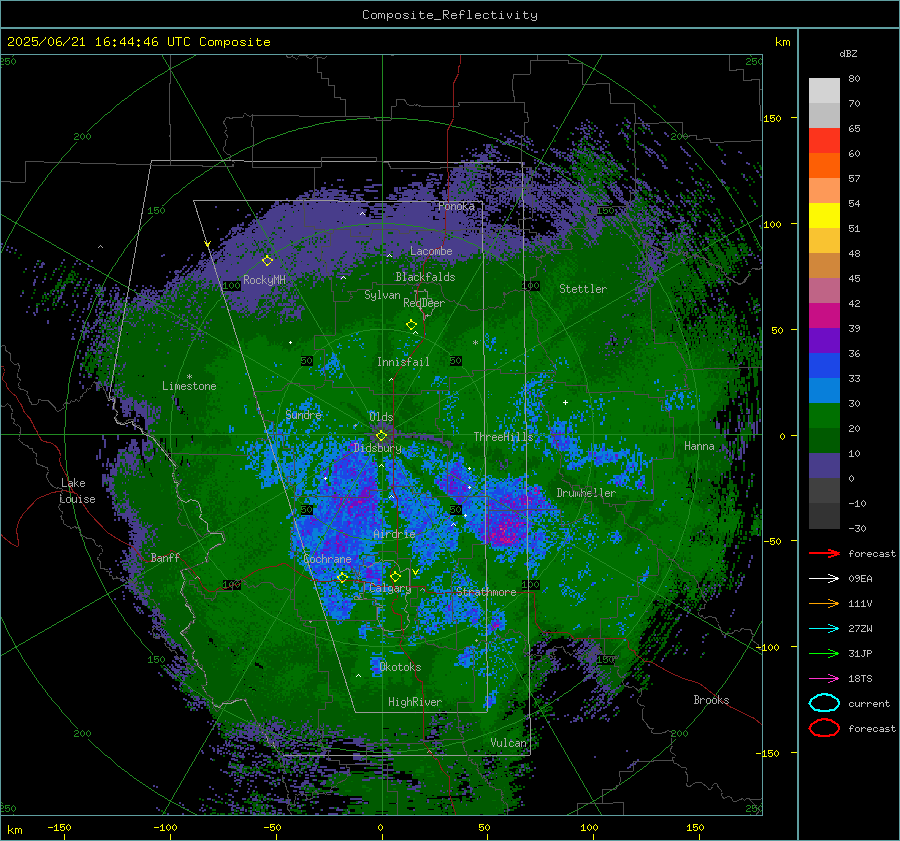Viewport: 900px width, 841px height.
Task: Select the bright green 20-30 dBZ swatch
Action: point(824,415)
